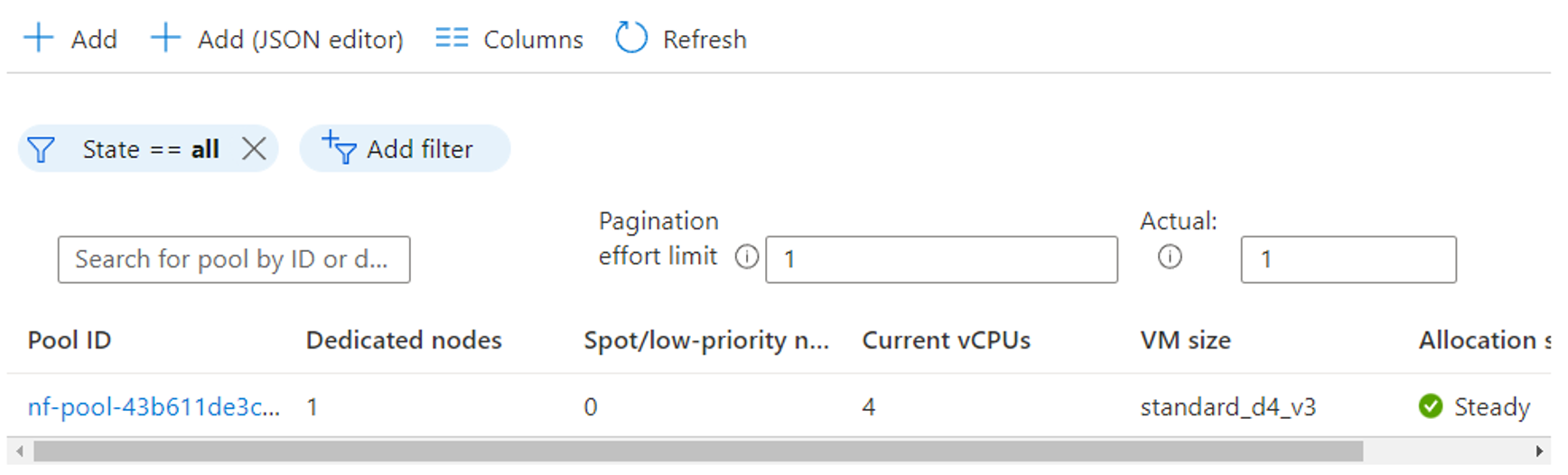Open the nf-pool-43b611de3c pool link

[154, 406]
